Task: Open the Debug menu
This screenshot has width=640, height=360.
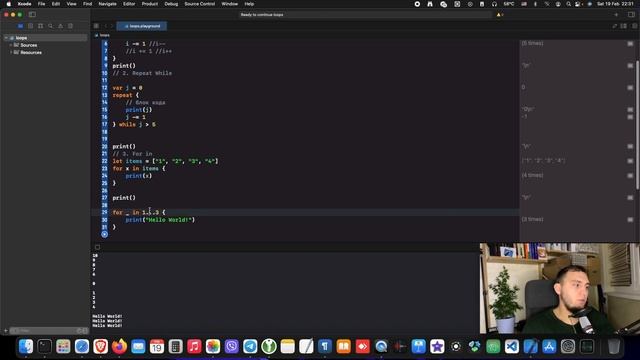Action: click(171, 4)
